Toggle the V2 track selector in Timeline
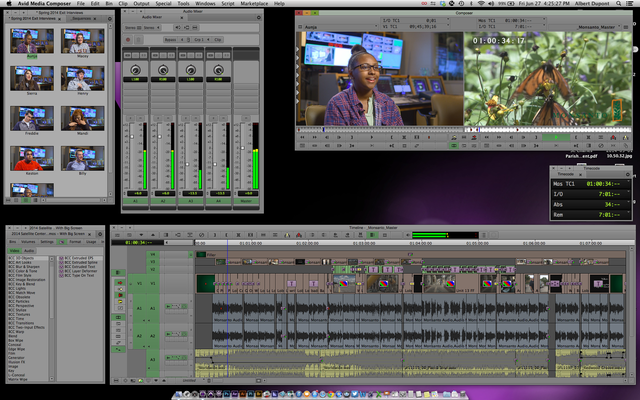The width and height of the screenshot is (640, 400). point(153,269)
